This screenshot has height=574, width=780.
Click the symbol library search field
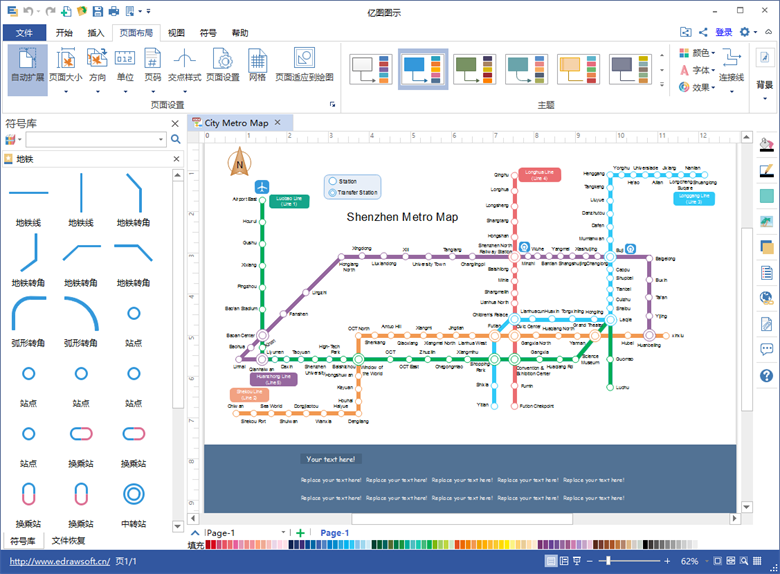tap(96, 139)
